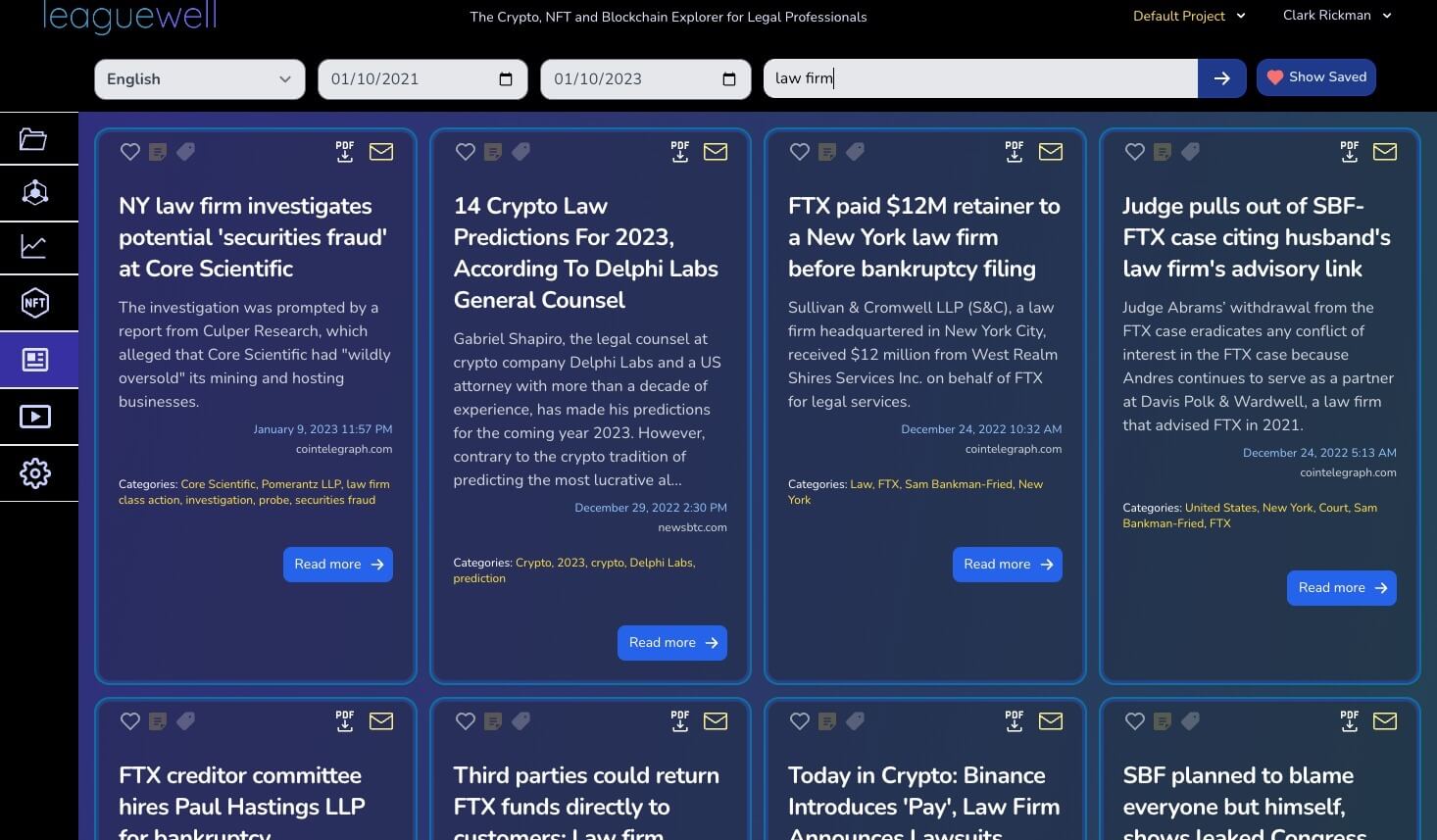Filter by United States category

pyautogui.click(x=1220, y=508)
